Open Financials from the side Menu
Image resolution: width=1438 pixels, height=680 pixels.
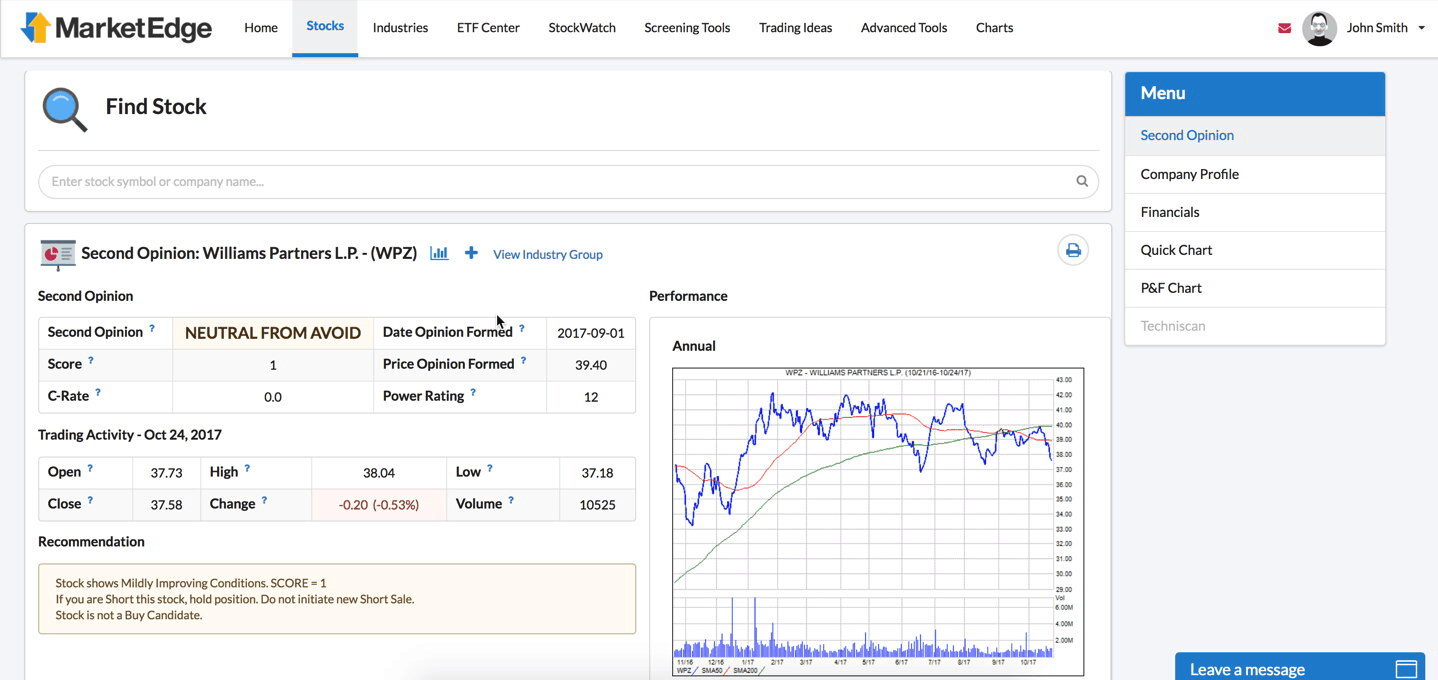pyautogui.click(x=1255, y=212)
